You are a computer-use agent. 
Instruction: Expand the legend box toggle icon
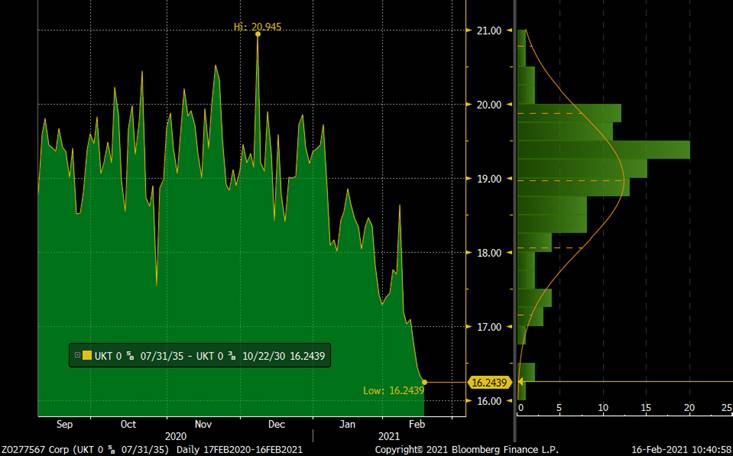77,355
